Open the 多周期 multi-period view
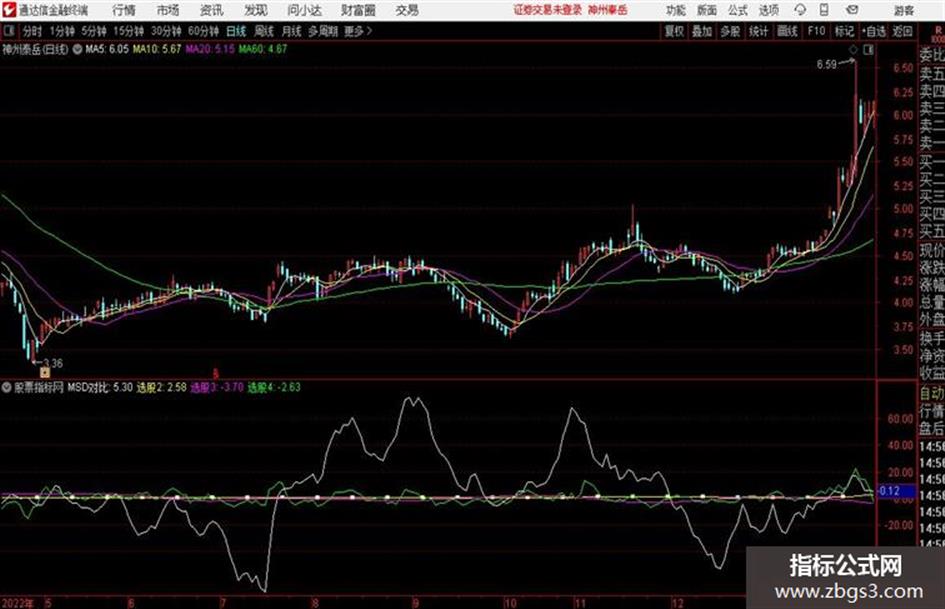945x609 pixels. tap(323, 31)
